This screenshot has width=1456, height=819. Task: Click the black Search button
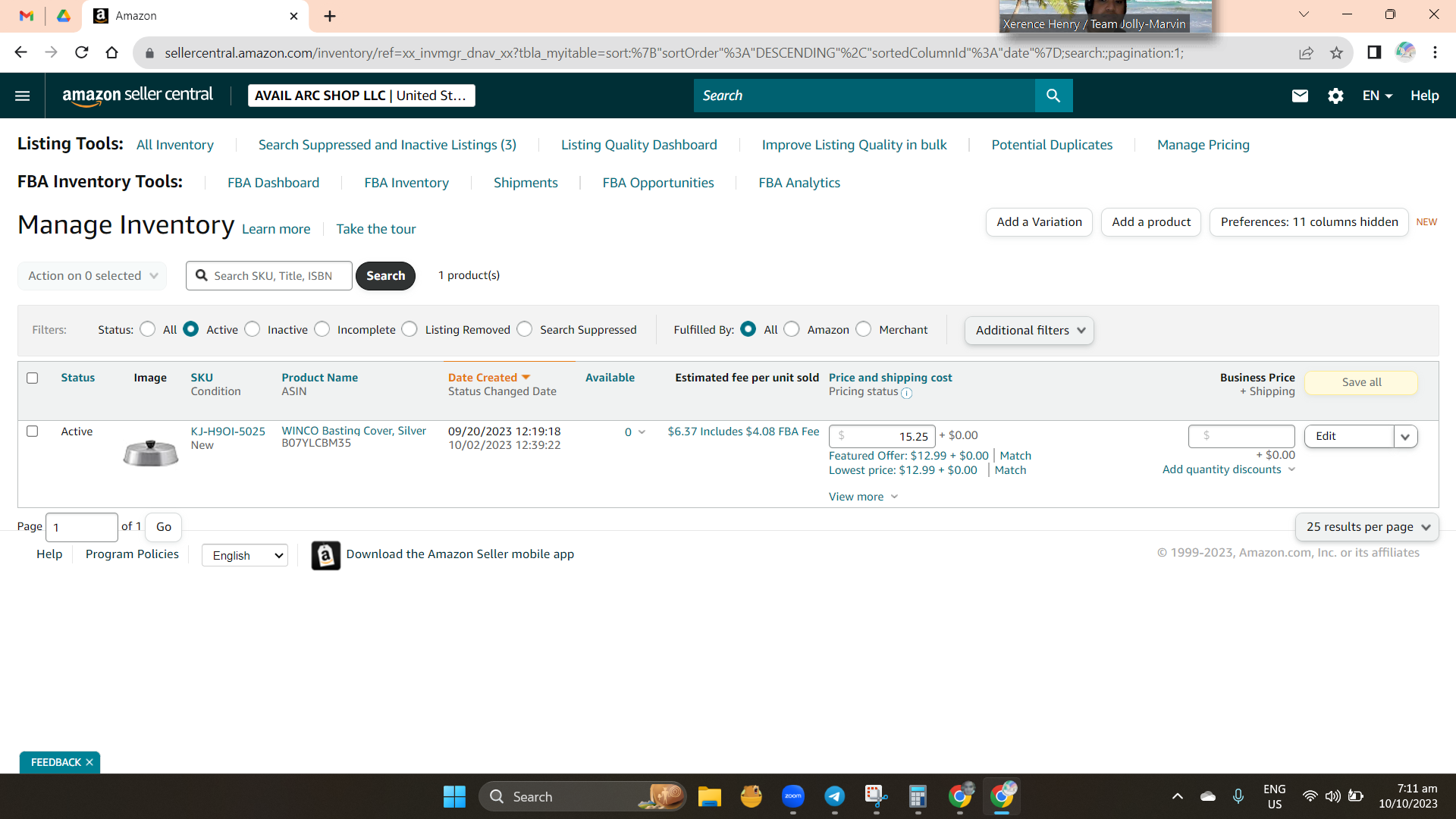(385, 276)
